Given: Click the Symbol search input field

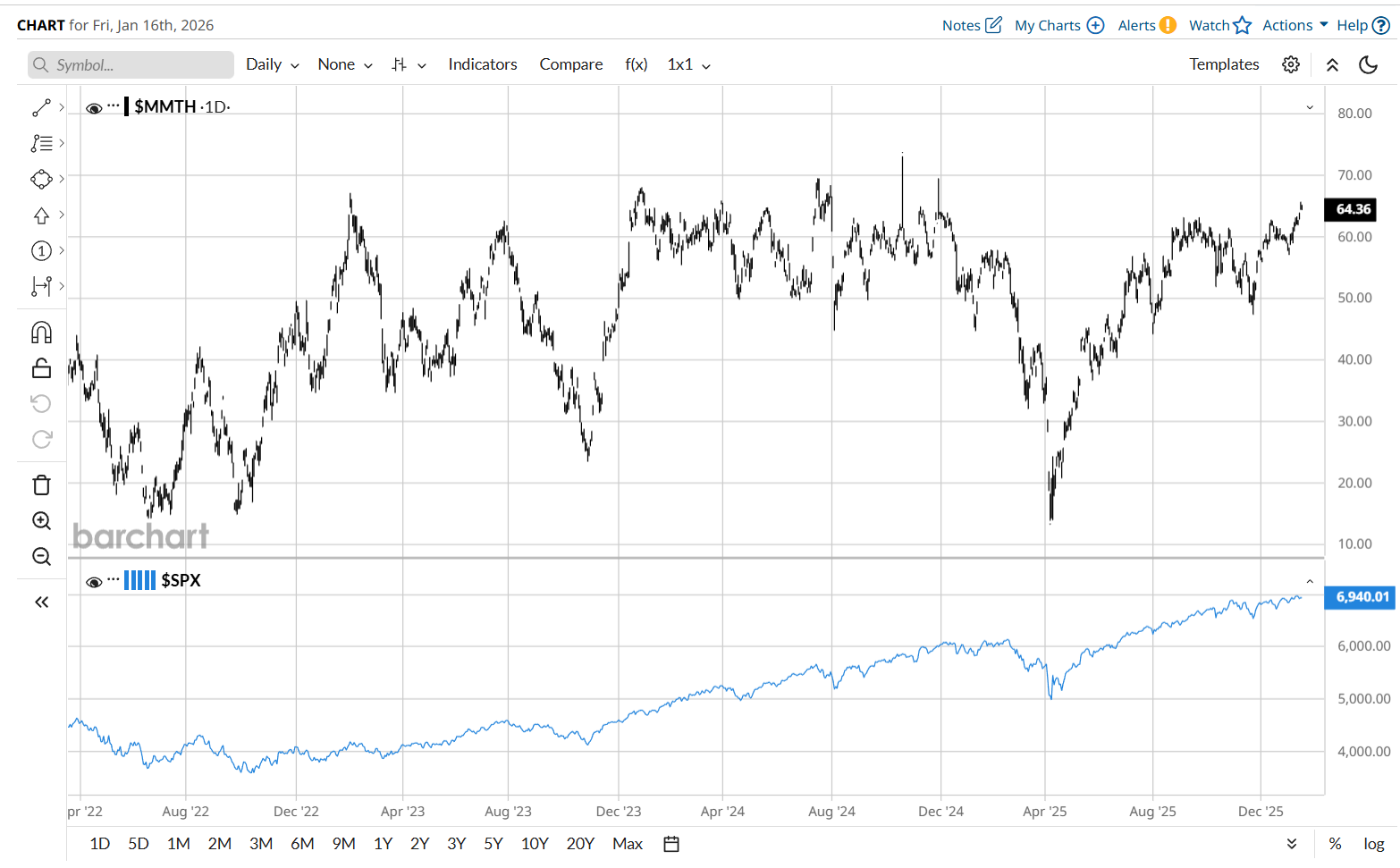Looking at the screenshot, I should [x=132, y=64].
